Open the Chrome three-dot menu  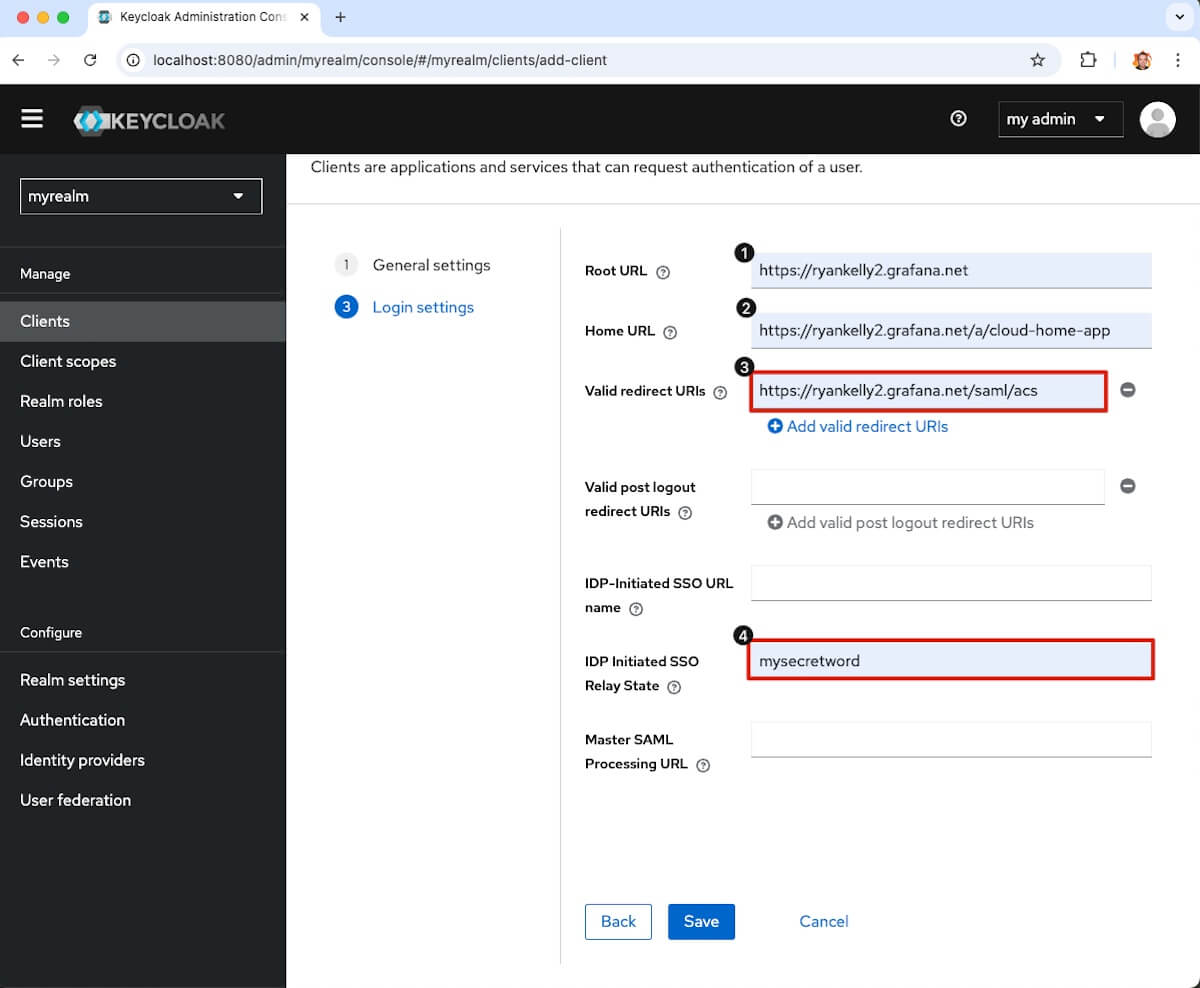pyautogui.click(x=1179, y=60)
